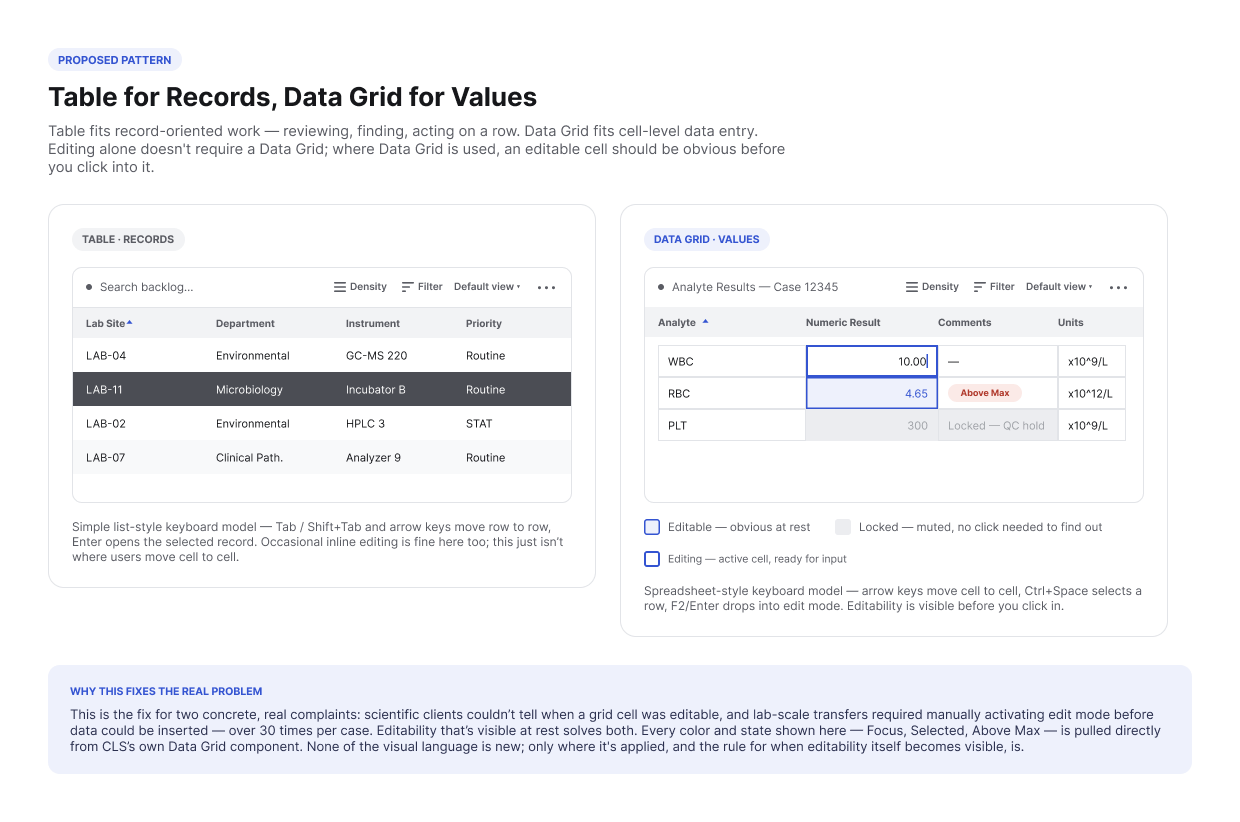Screen dimensions: 1240x822
Task: Click the RBC analyte cell
Action: pos(732,393)
